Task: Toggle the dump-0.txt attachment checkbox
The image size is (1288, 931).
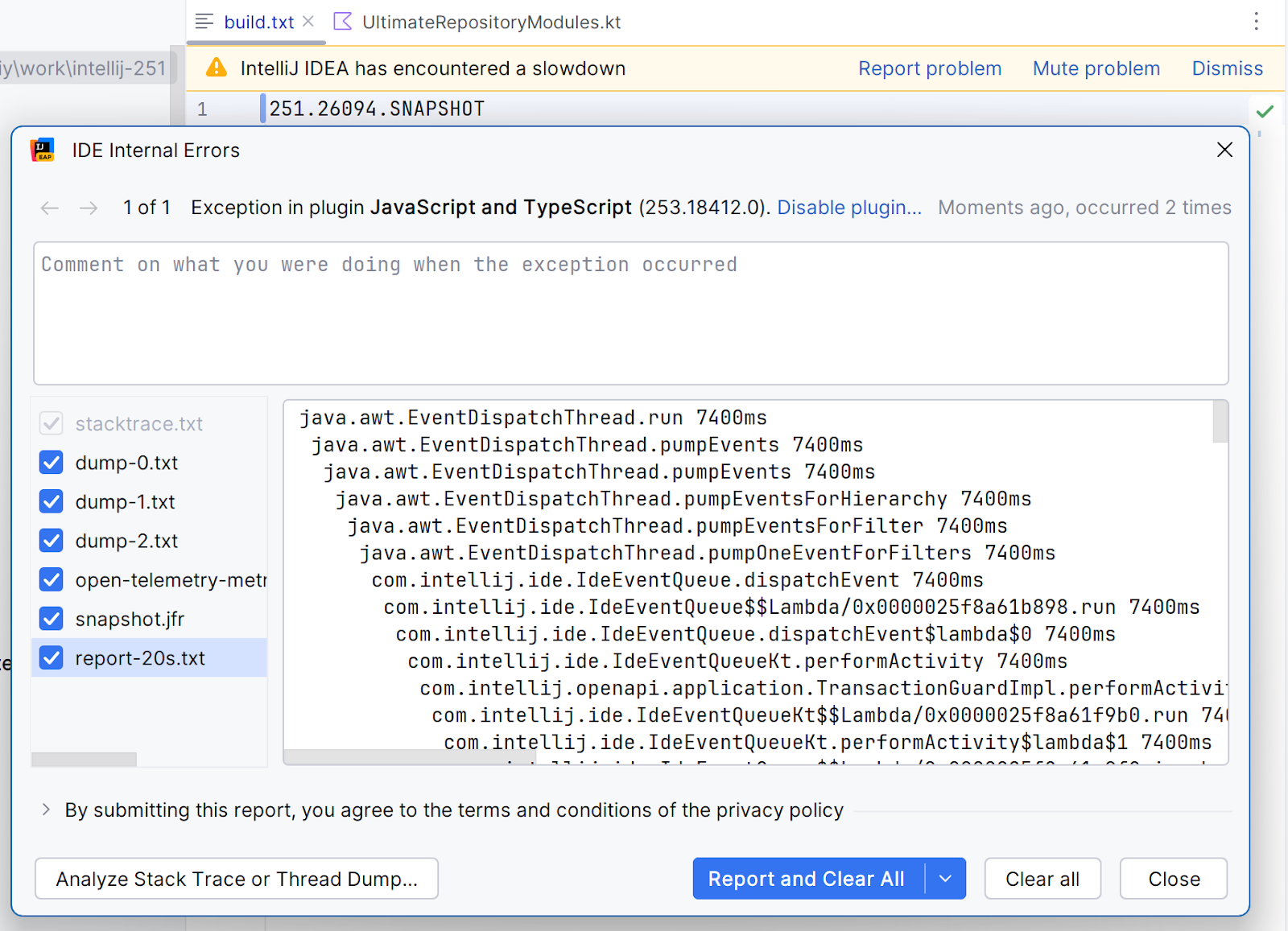Action: [52, 463]
